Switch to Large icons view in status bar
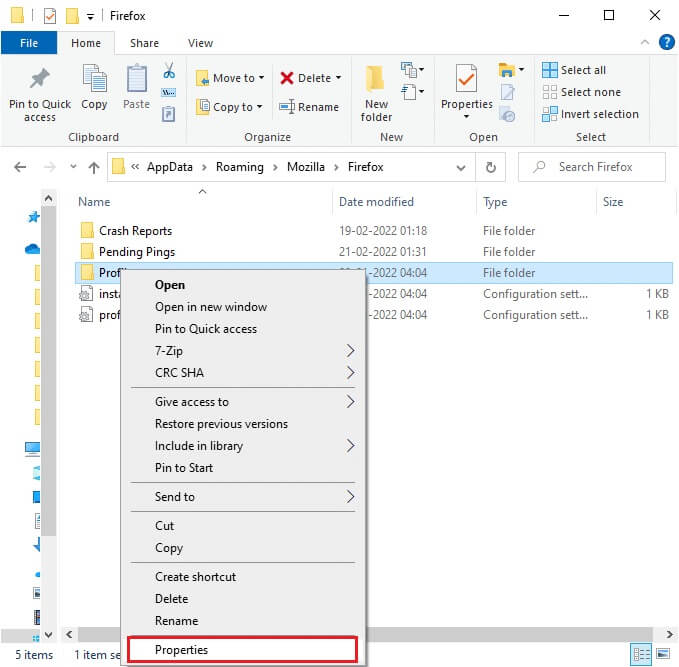This screenshot has height=667, width=679. coord(663,653)
